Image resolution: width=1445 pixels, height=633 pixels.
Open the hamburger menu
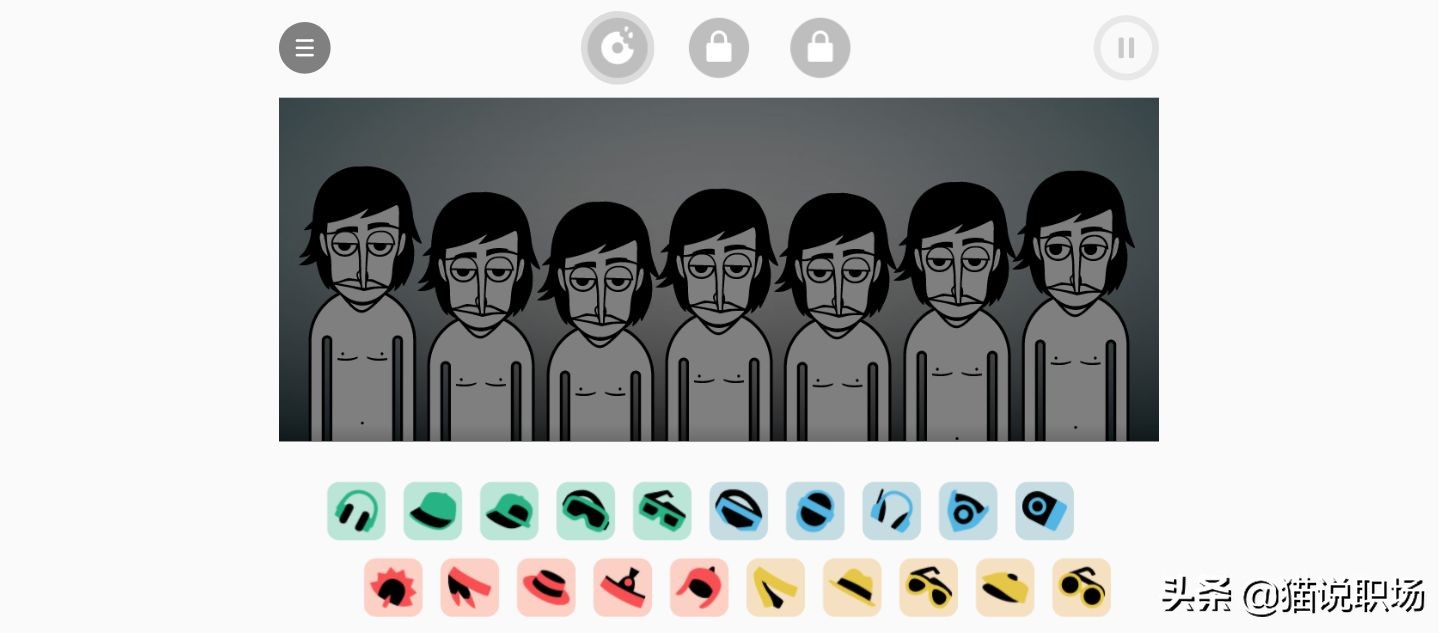click(305, 48)
